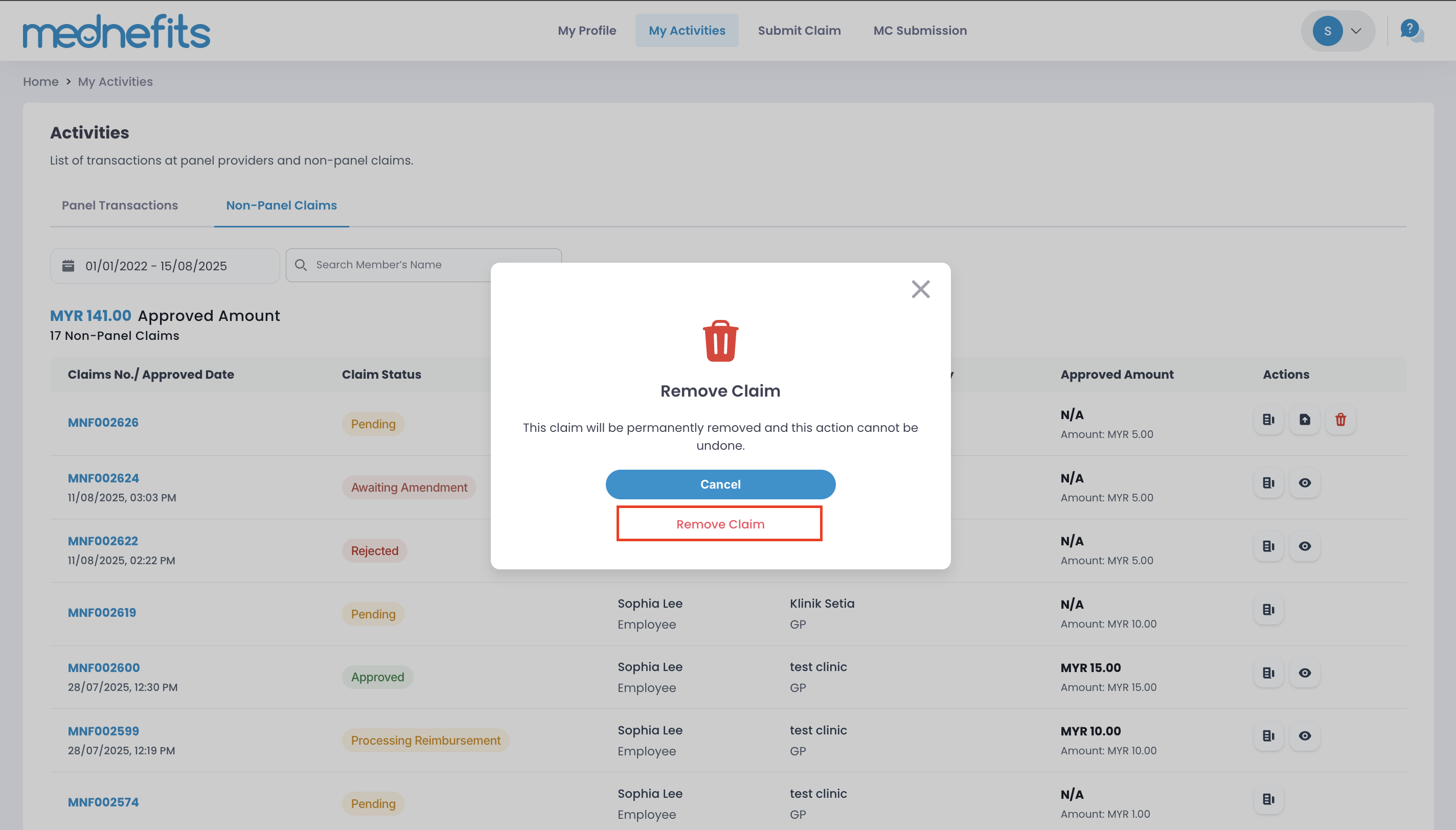
Task: Click My Activities breadcrumb
Action: click(115, 82)
